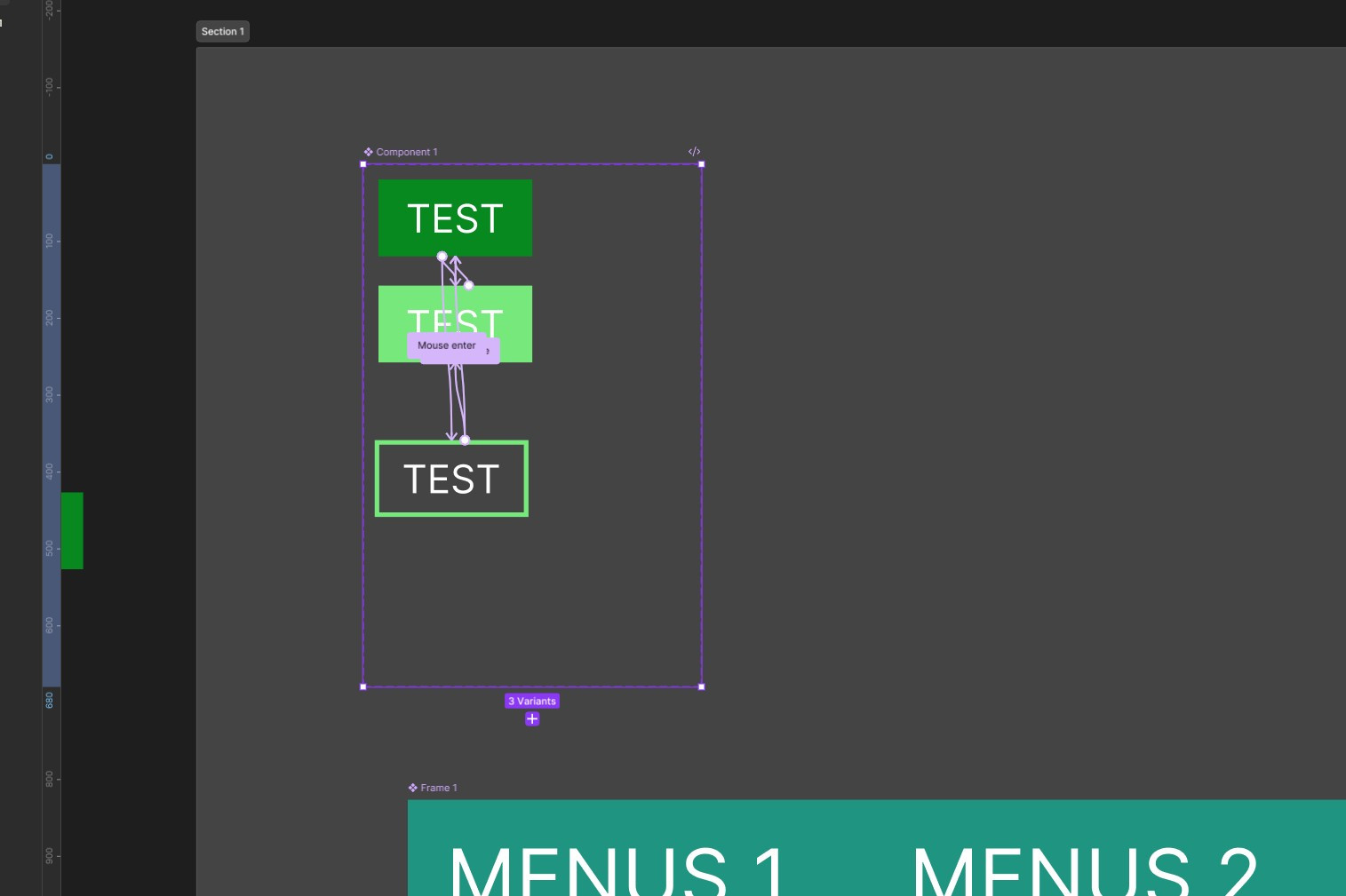Click the component icon beside Component 1 title

368,152
